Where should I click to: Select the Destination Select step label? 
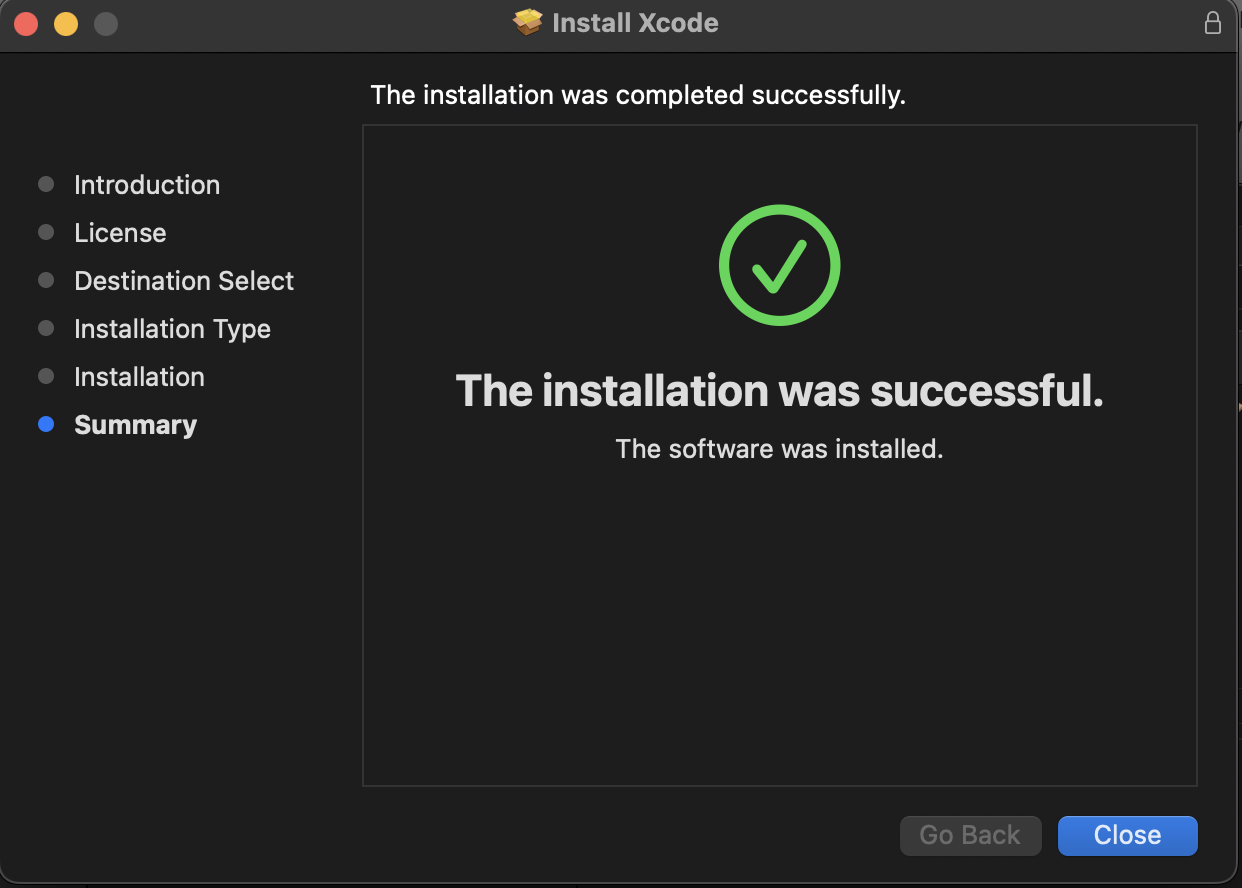184,281
